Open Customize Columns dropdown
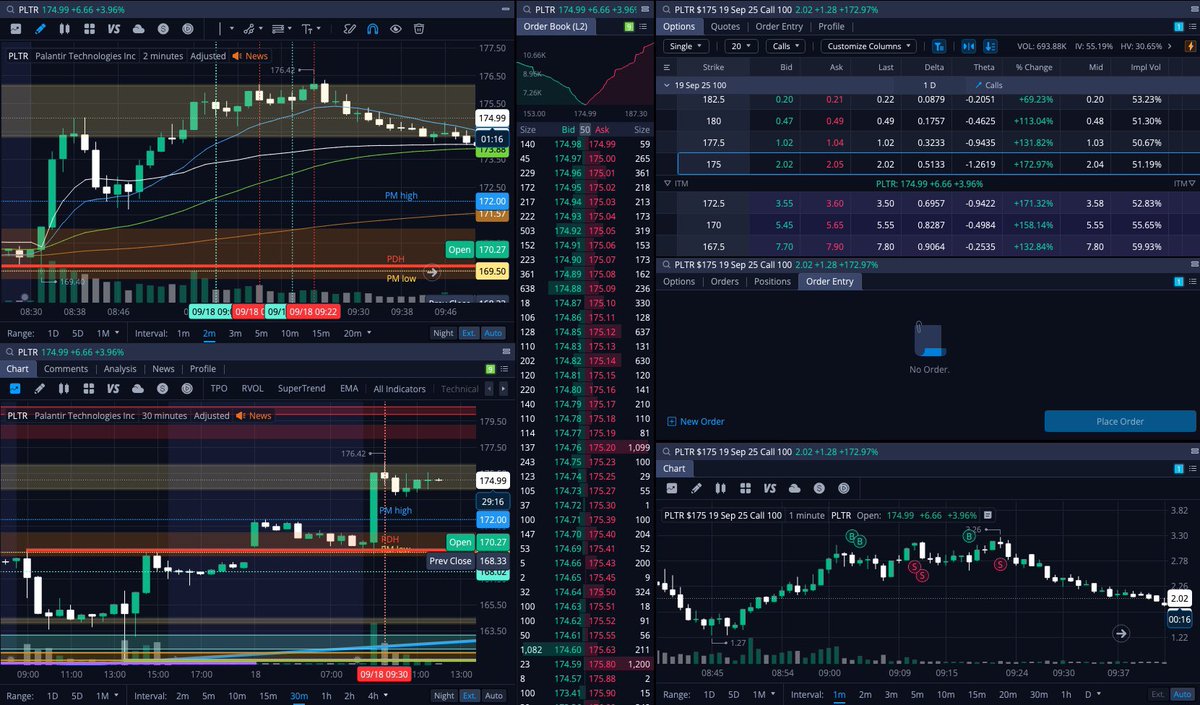 869,46
